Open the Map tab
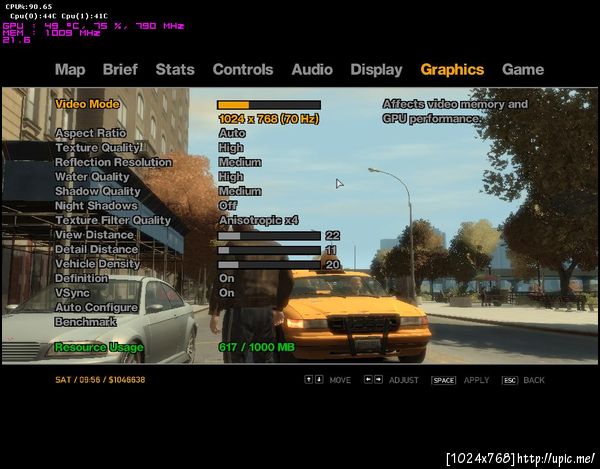Image resolution: width=600 pixels, height=469 pixels. pos(70,70)
